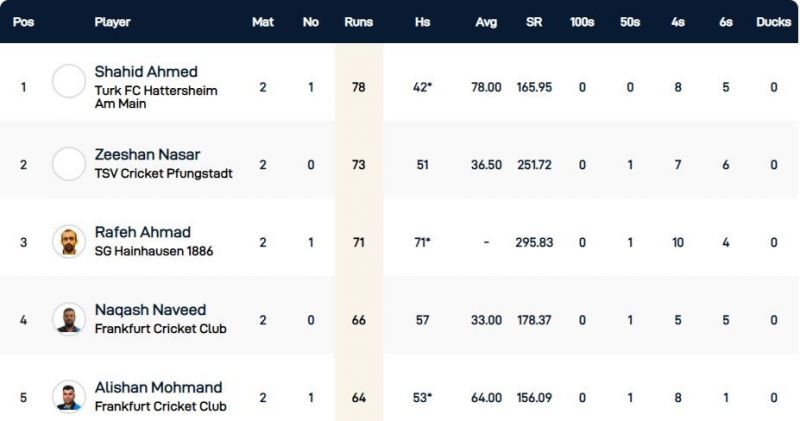Click the Mat column header
The width and height of the screenshot is (800, 421).
click(263, 22)
